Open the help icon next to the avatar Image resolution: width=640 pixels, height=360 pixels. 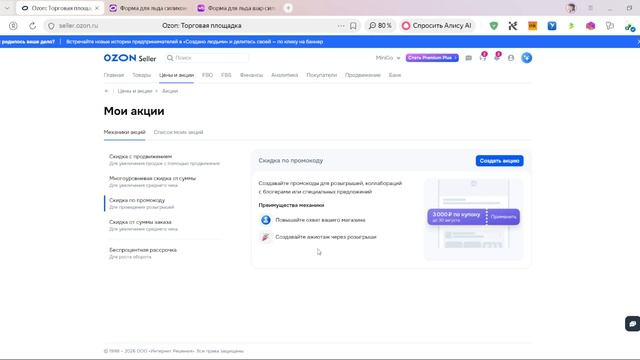click(x=511, y=58)
